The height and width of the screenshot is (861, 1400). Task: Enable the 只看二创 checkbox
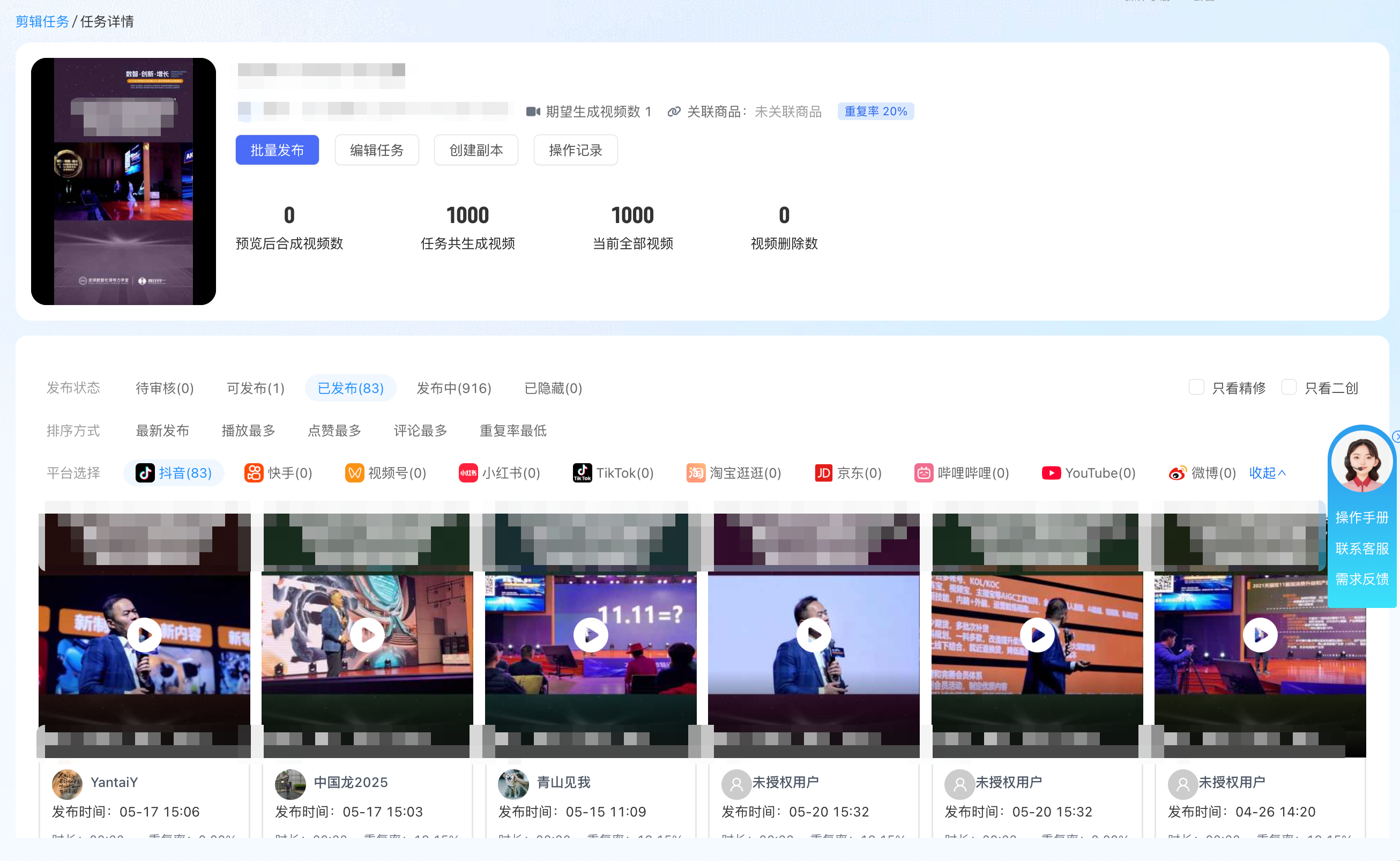coord(1289,387)
